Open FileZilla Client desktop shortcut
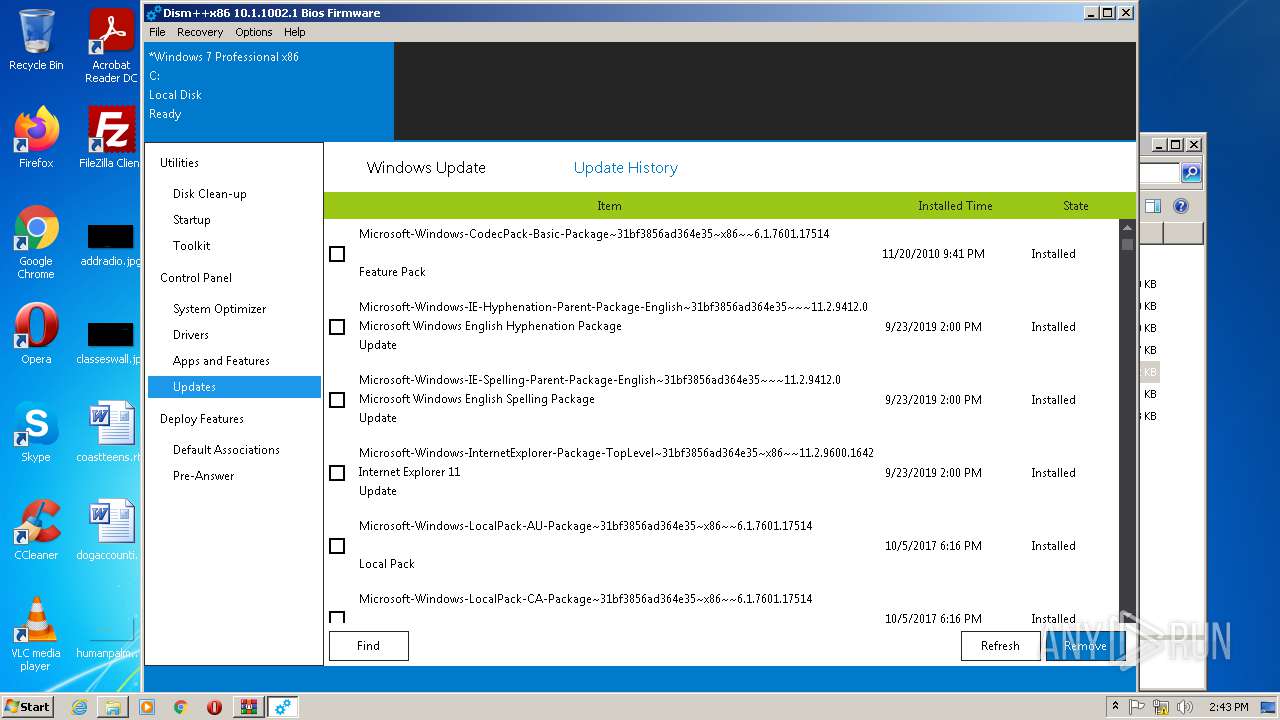 click(111, 138)
